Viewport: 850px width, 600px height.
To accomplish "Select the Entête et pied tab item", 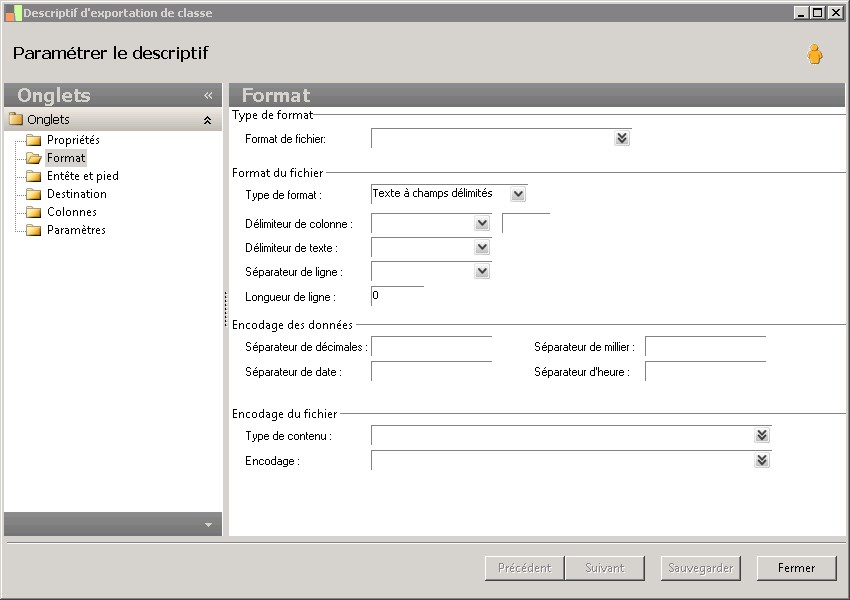I will [x=82, y=176].
